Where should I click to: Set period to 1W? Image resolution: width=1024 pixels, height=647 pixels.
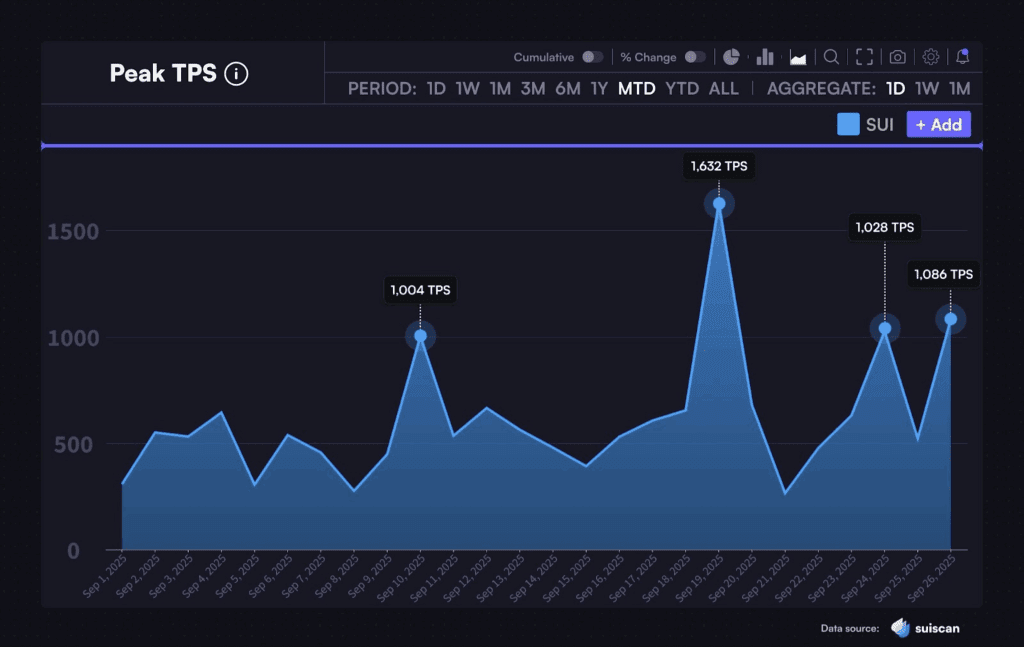click(468, 88)
